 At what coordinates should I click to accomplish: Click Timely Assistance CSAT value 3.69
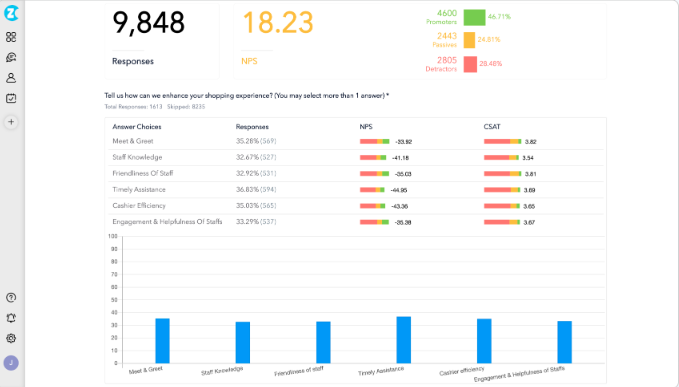tap(529, 190)
